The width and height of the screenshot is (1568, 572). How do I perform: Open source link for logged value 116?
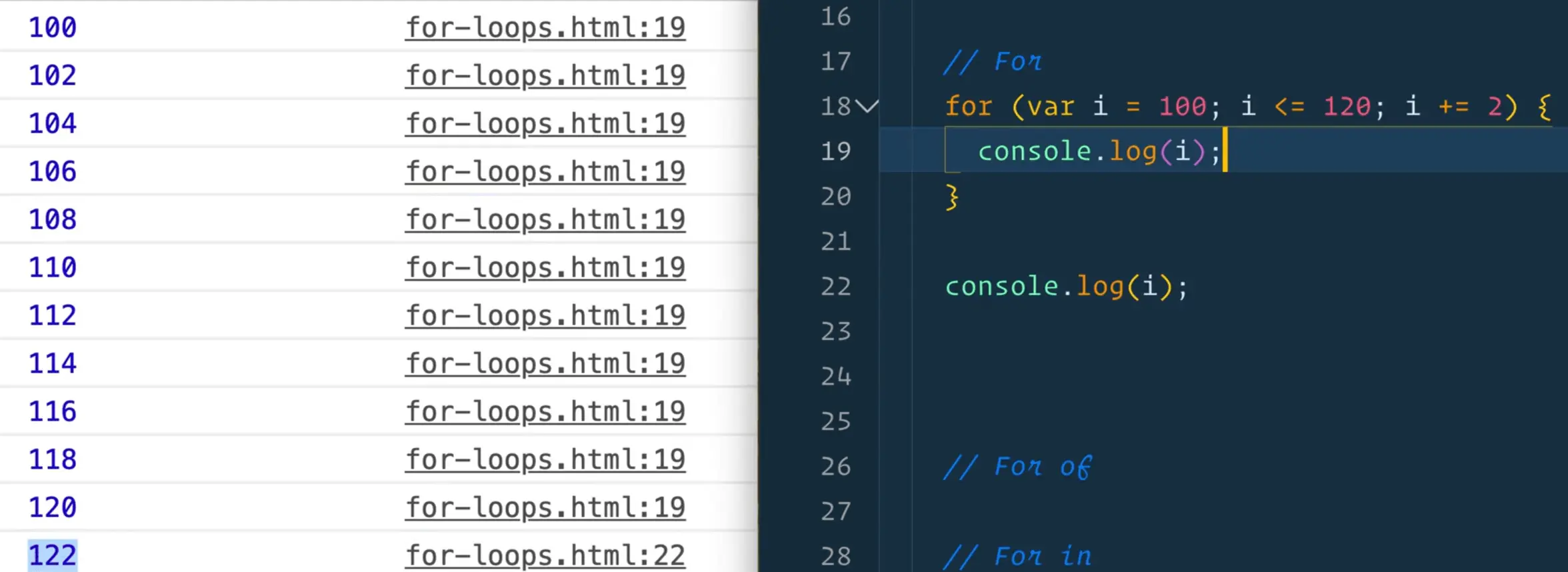[545, 412]
